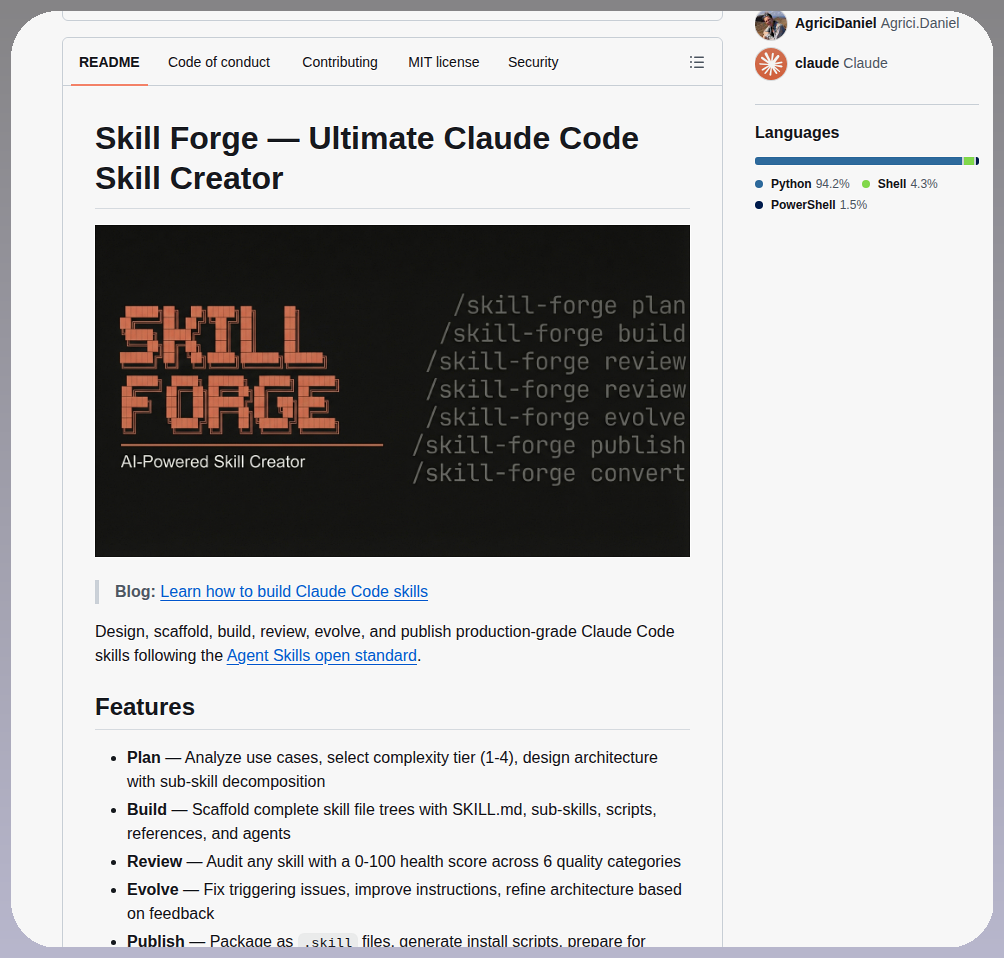The width and height of the screenshot is (1004, 958).
Task: Select the README tab
Action: tap(109, 62)
